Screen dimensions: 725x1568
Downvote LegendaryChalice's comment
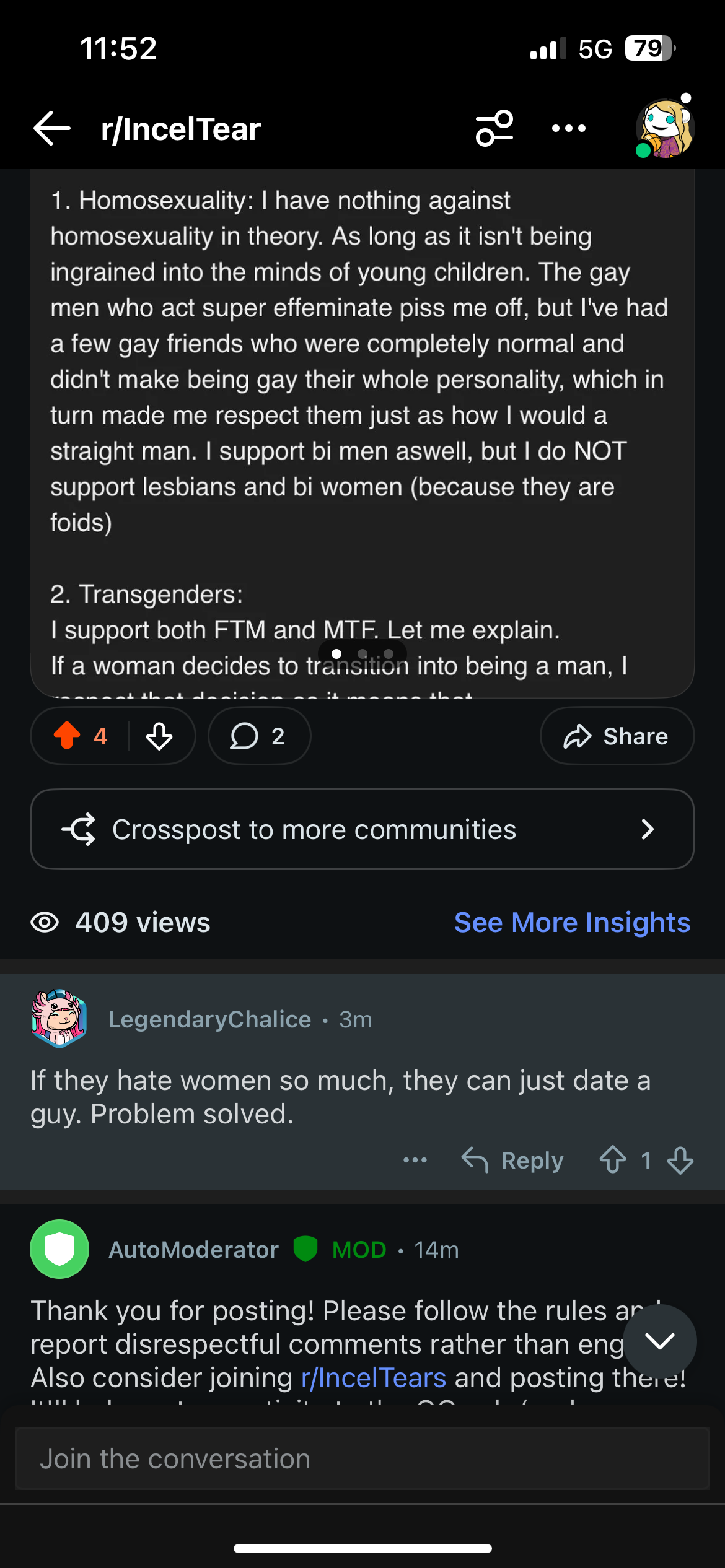coord(680,1160)
